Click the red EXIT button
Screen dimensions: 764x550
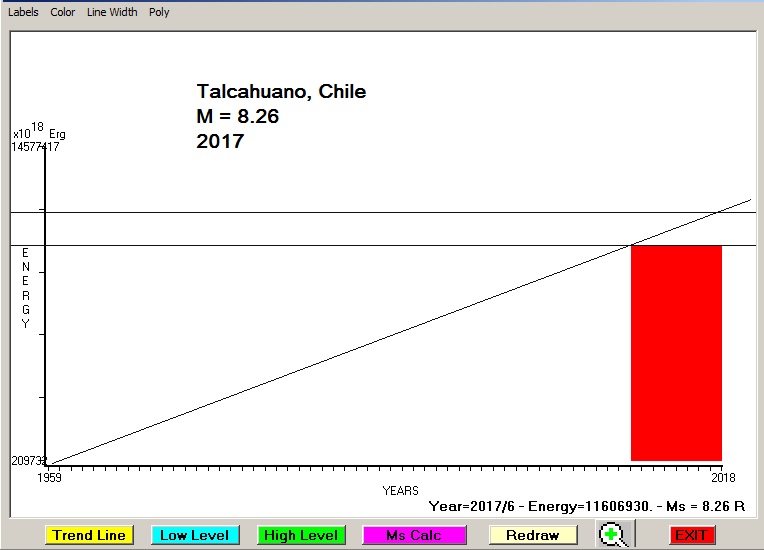coord(691,535)
